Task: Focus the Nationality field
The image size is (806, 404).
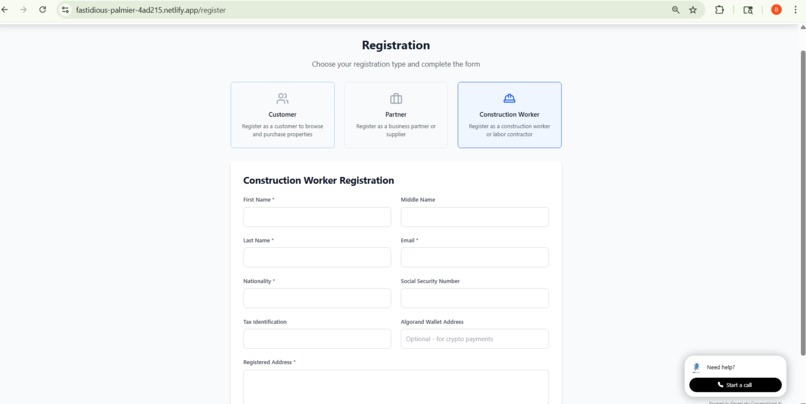Action: [317, 298]
